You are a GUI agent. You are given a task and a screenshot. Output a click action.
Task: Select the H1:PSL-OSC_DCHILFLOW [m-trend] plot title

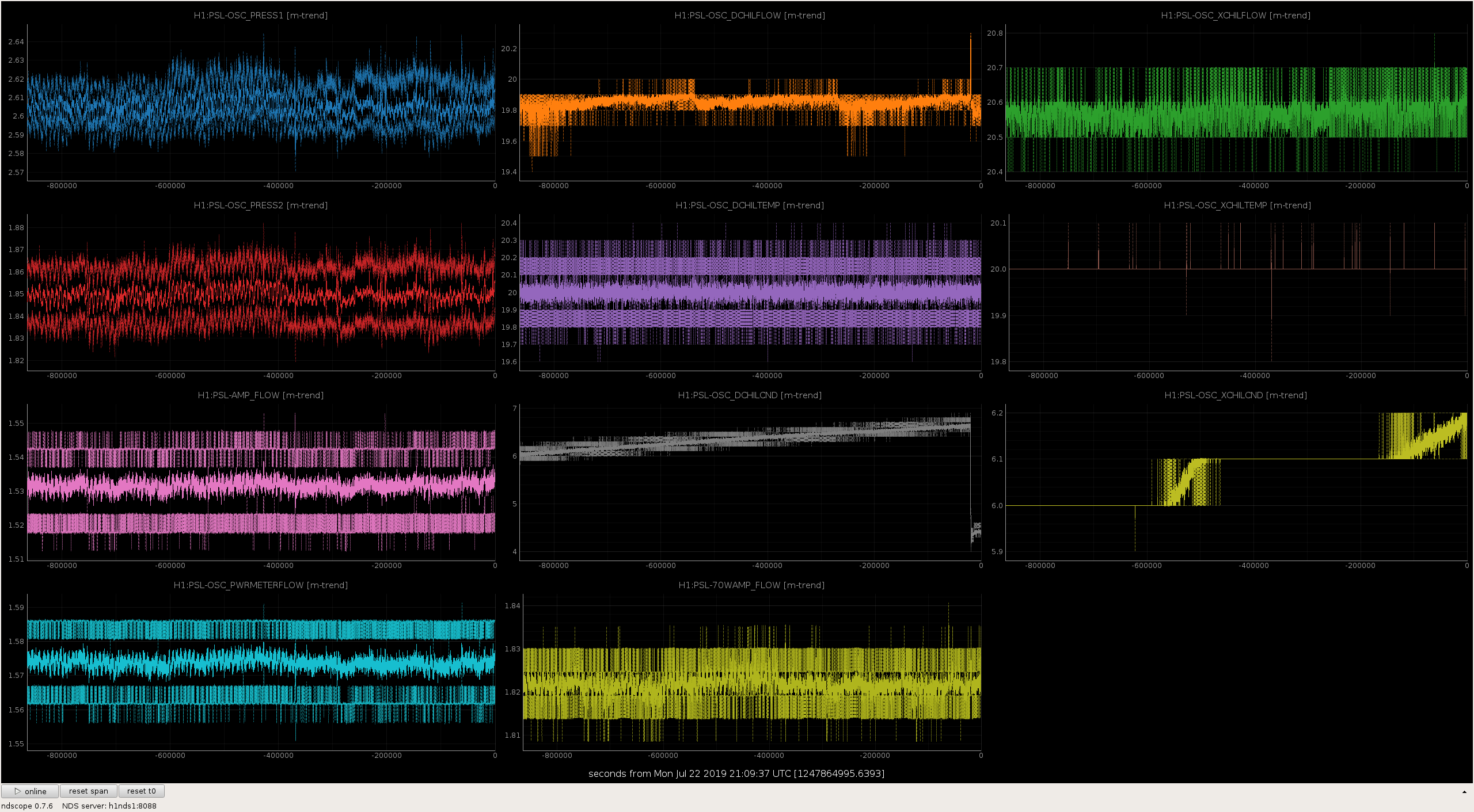click(x=750, y=16)
